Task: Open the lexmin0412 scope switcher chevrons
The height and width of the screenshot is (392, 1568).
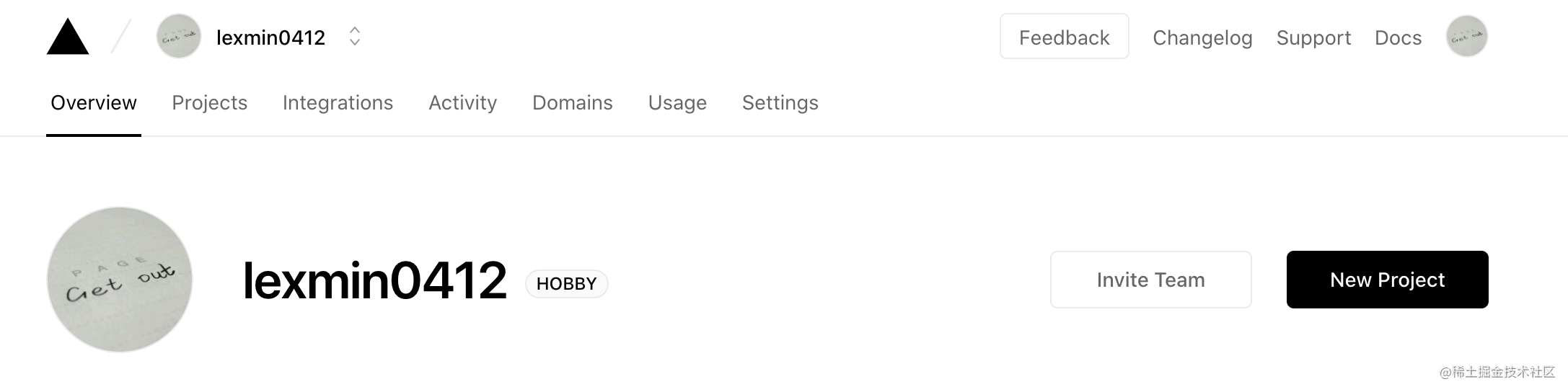Action: coord(355,36)
